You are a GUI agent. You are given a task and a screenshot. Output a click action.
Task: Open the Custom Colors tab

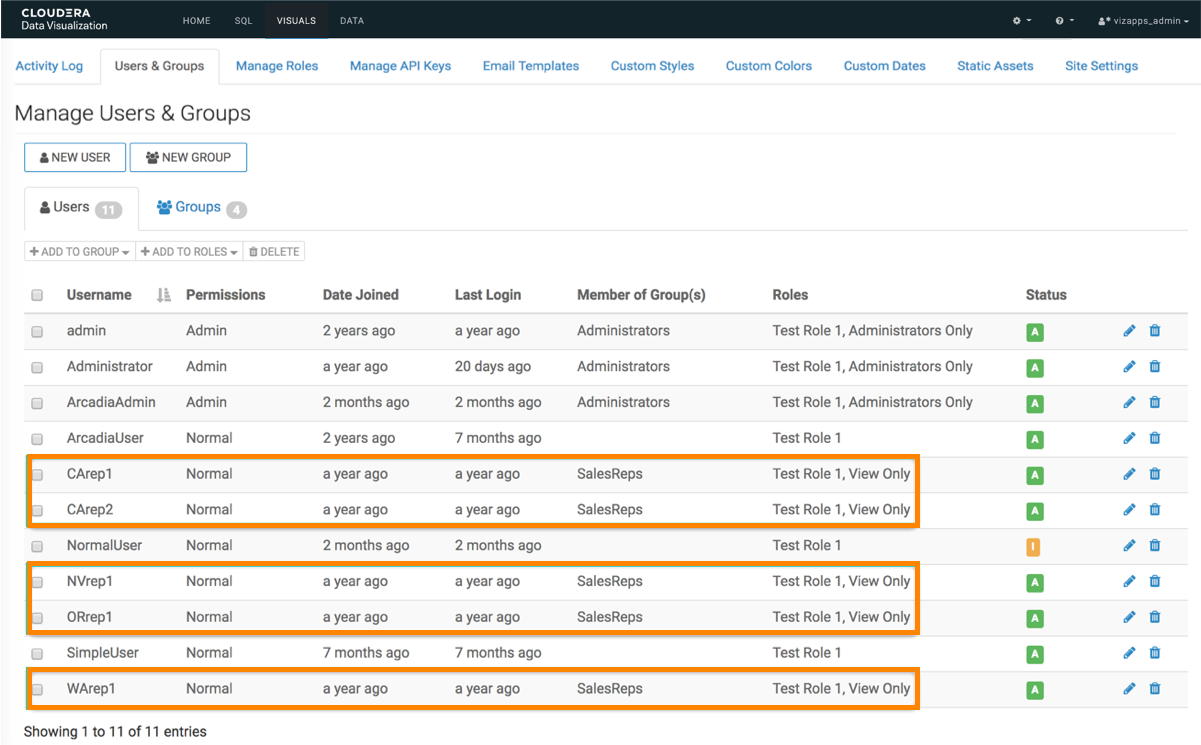(x=768, y=66)
